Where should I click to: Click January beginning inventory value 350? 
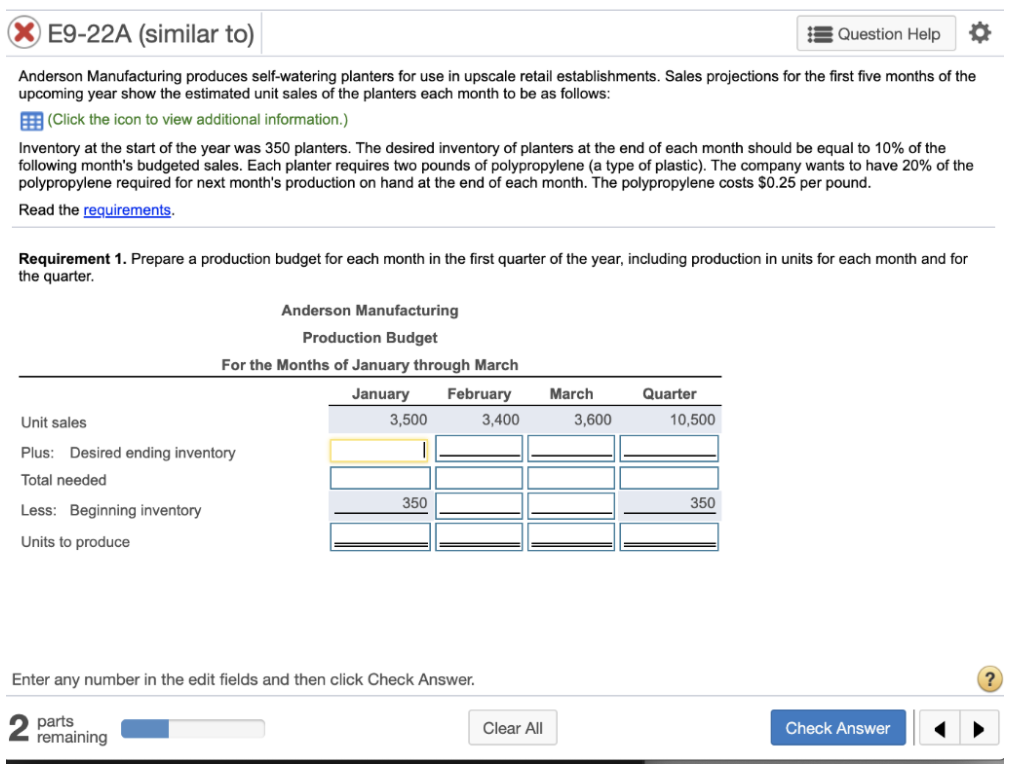(x=415, y=503)
